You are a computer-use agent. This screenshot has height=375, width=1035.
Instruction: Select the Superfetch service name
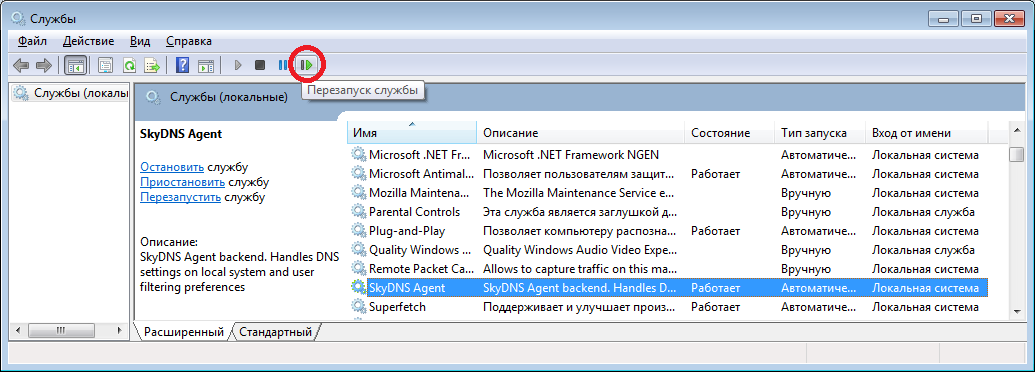pyautogui.click(x=397, y=307)
